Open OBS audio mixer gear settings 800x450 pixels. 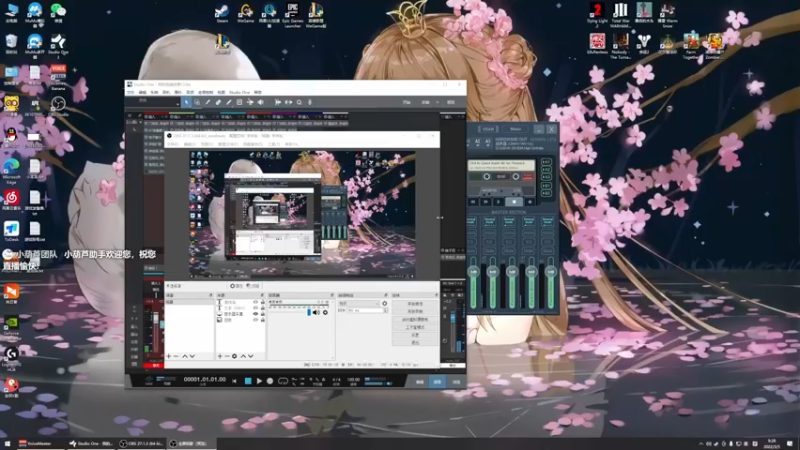tap(326, 312)
